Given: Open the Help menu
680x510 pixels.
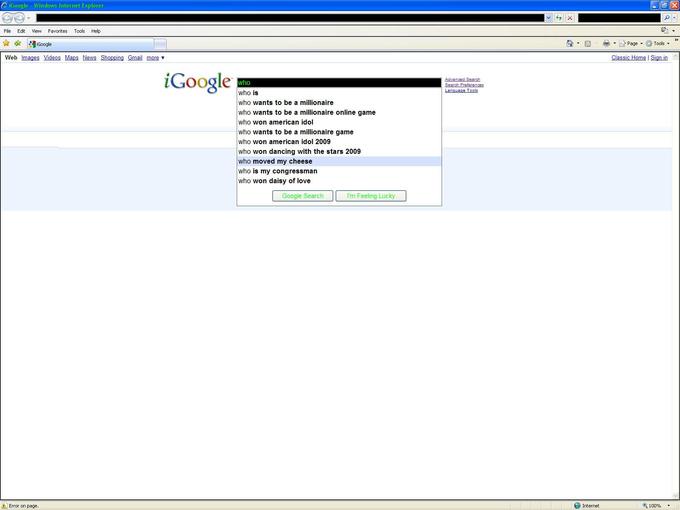Looking at the screenshot, I should (96, 31).
